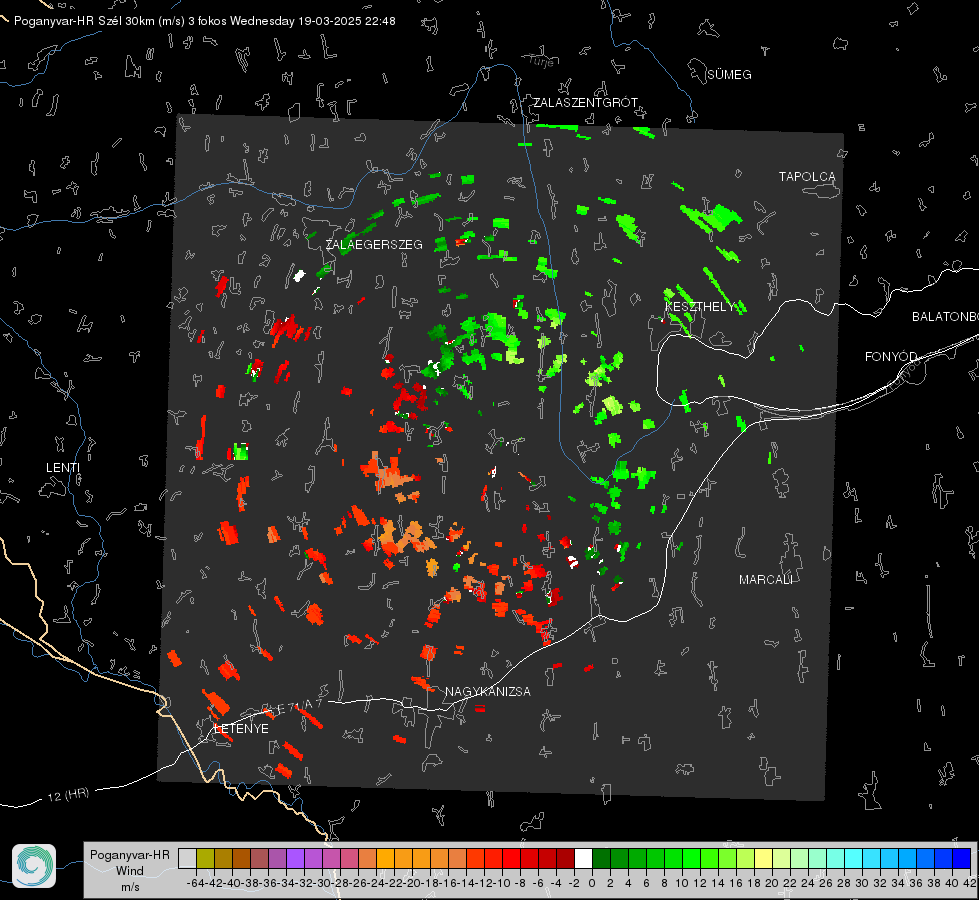This screenshot has width=979, height=900.
Task: Click the MARCALI town label
Action: [766, 580]
